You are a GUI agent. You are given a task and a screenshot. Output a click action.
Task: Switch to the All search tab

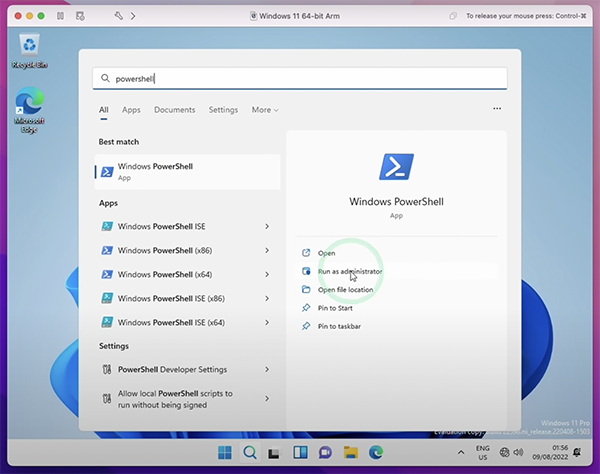[104, 110]
